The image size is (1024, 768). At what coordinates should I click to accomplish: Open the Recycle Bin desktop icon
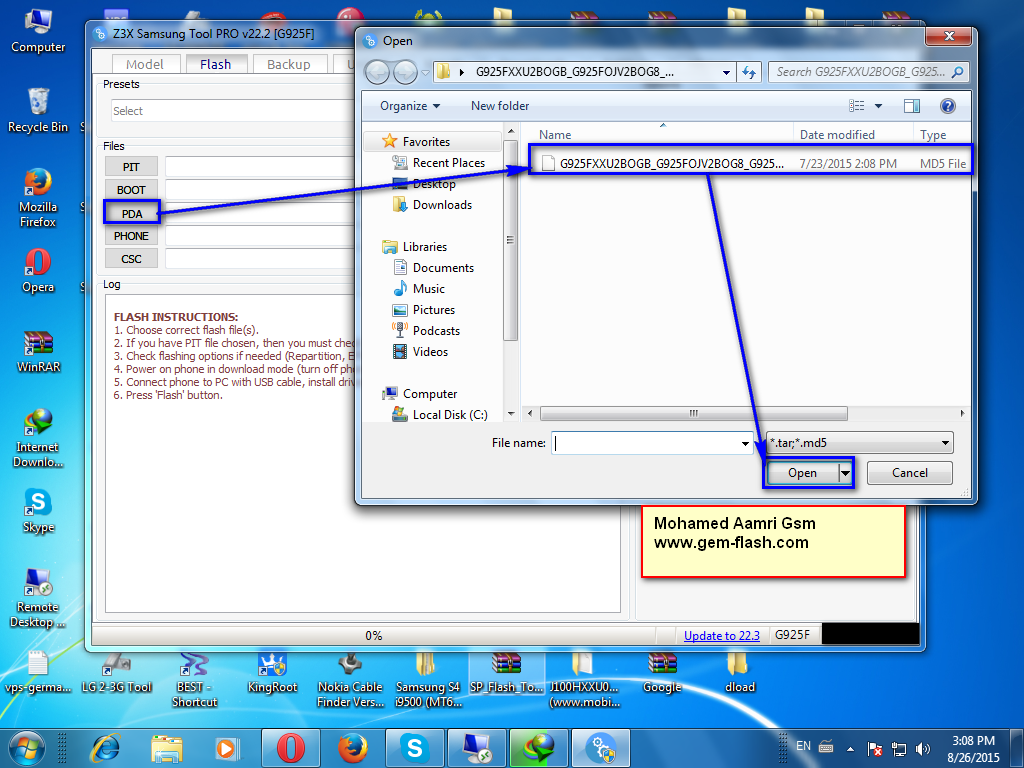(x=38, y=110)
